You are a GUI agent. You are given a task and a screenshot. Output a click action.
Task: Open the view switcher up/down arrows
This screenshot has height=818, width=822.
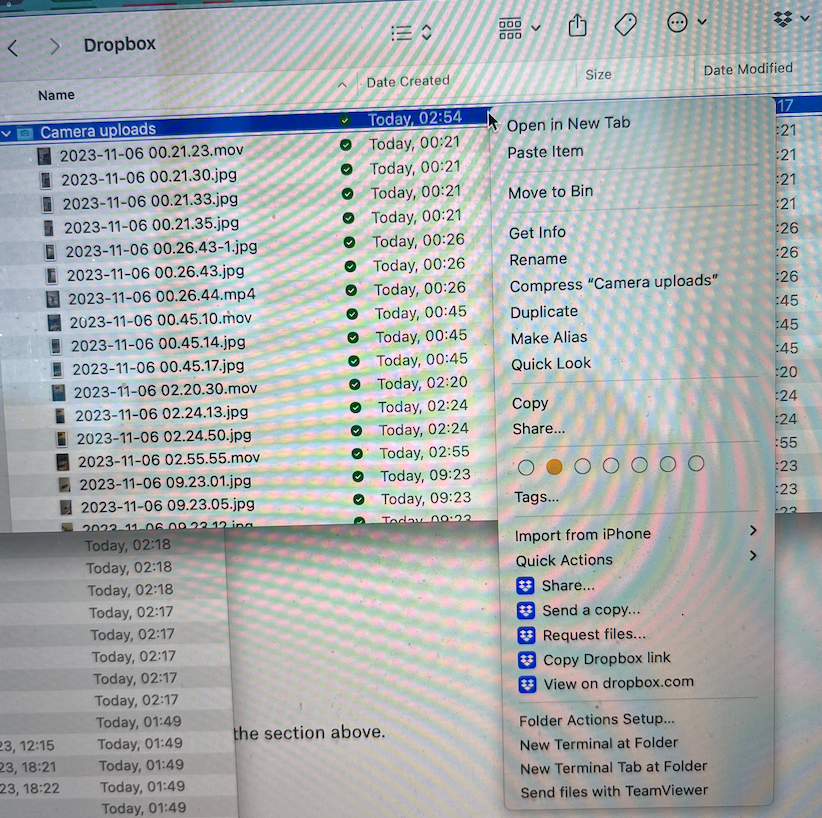click(427, 33)
